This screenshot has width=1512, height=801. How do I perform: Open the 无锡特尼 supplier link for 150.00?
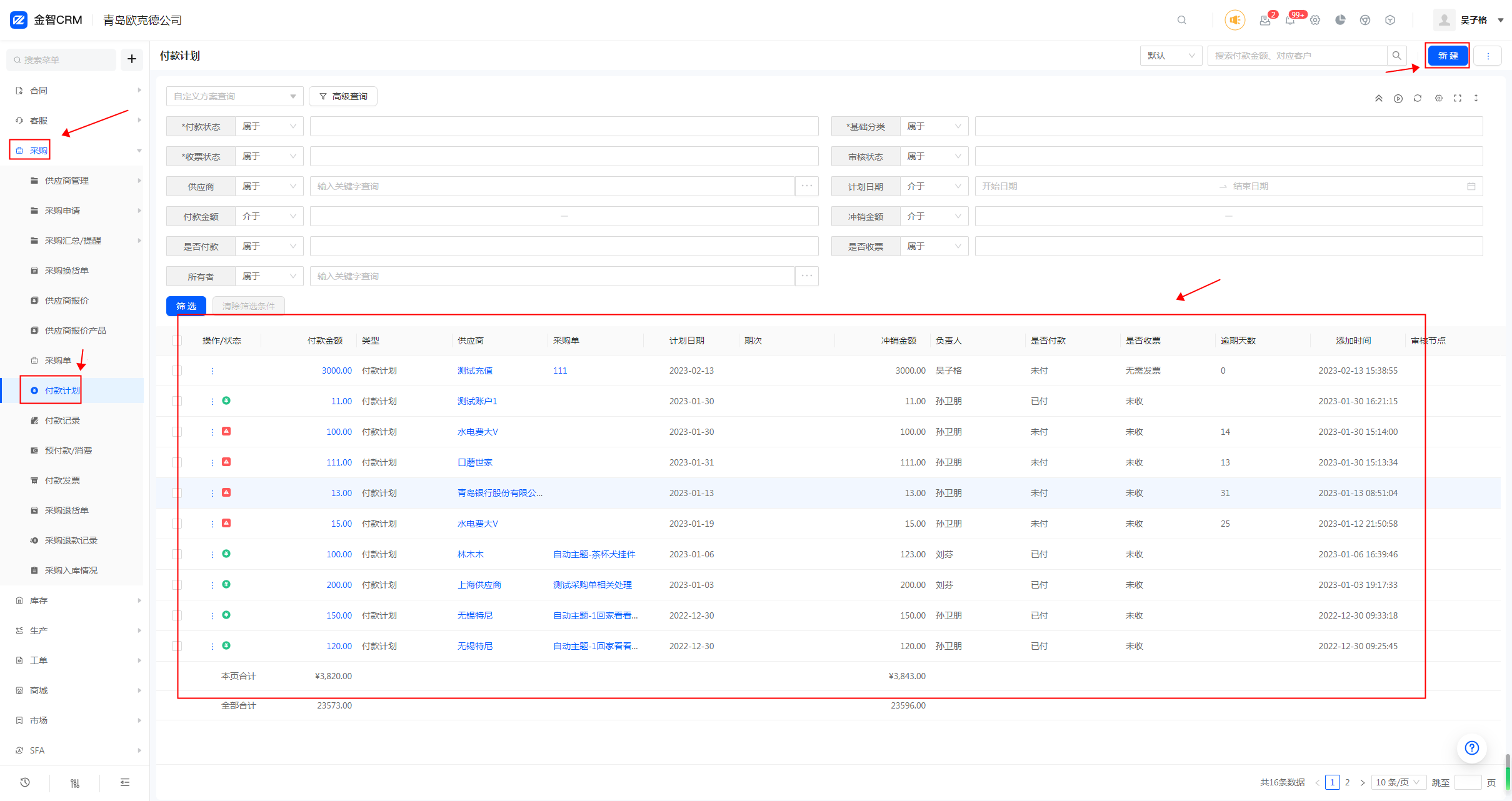[475, 615]
